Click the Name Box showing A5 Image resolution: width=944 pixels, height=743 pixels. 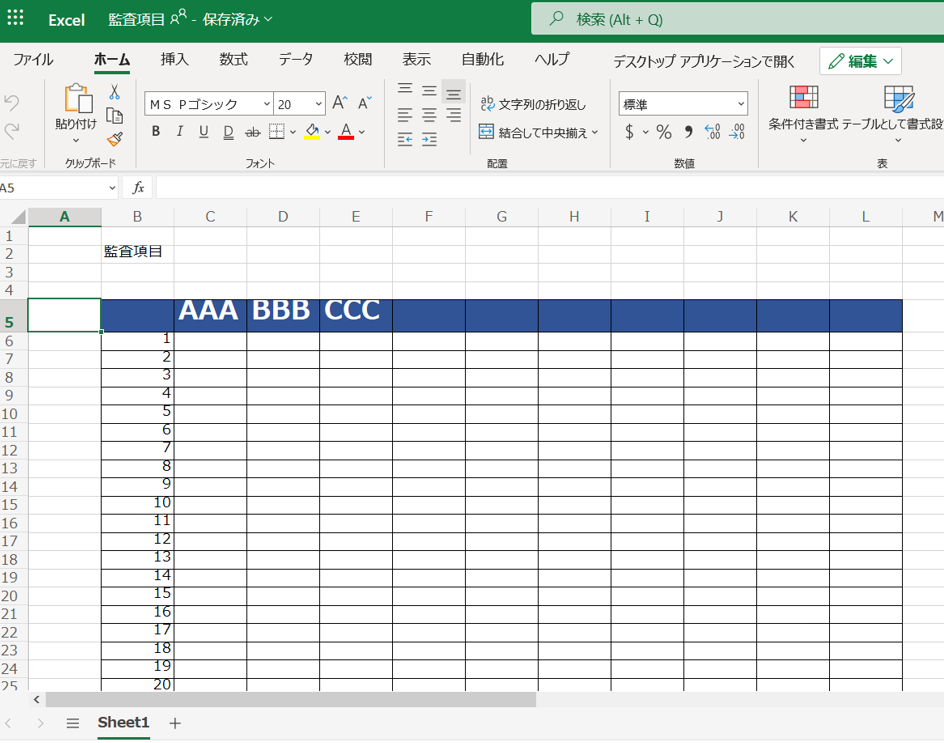tap(58, 188)
